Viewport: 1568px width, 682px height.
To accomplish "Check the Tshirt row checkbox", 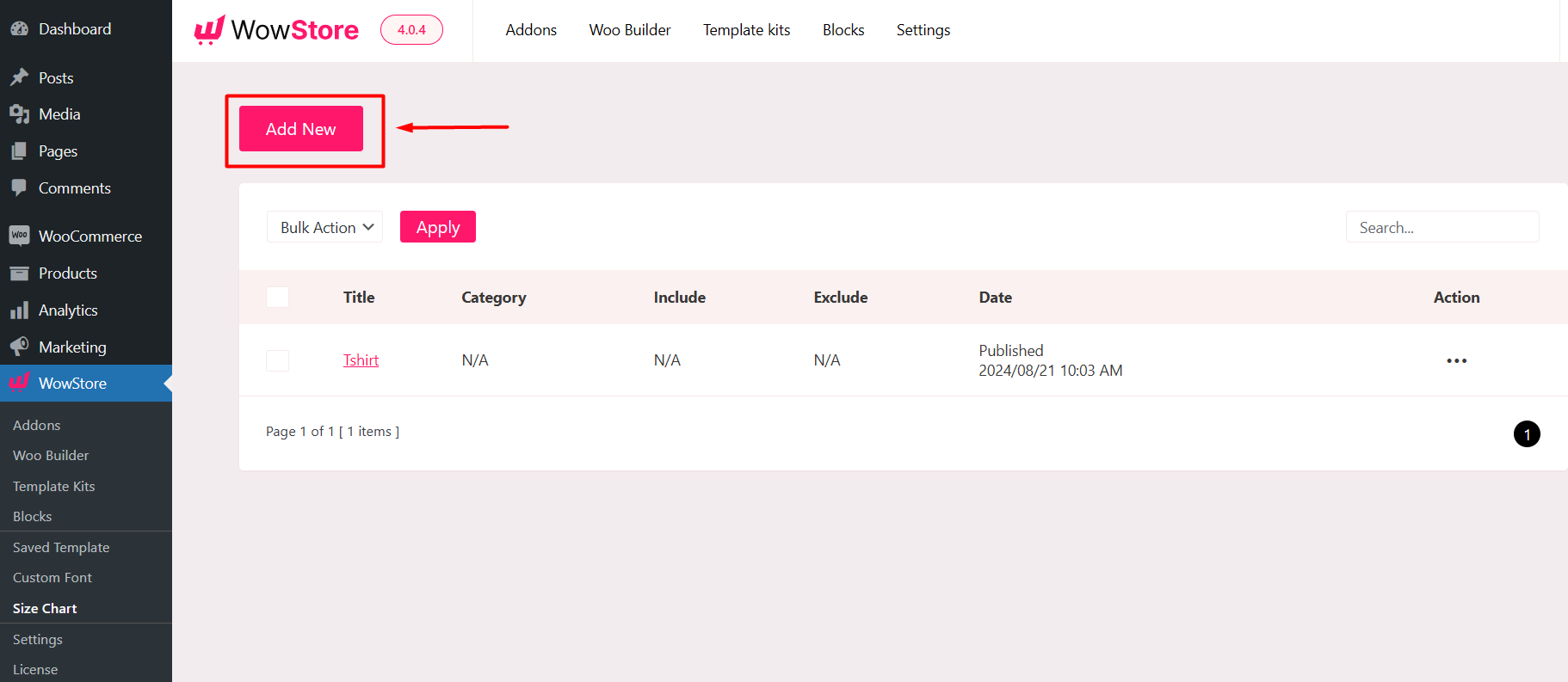I will point(277,360).
